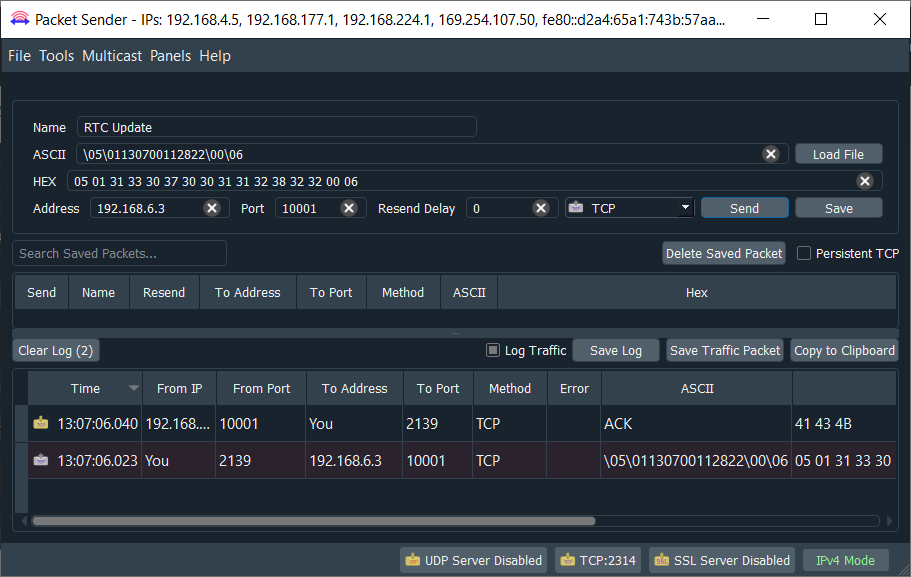Minimize the Packet Sender window
Screen dimensions: 911x577
click(763, 19)
